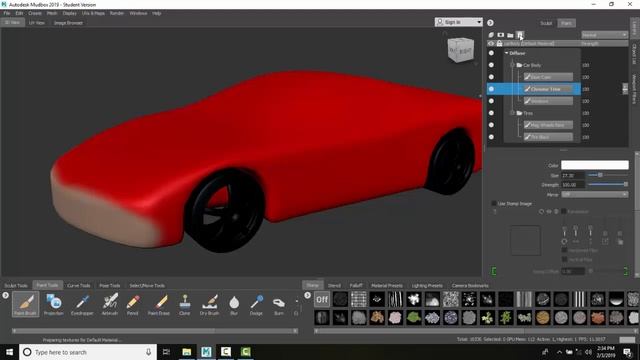Toggle the eye icon on the material row

click(x=491, y=43)
